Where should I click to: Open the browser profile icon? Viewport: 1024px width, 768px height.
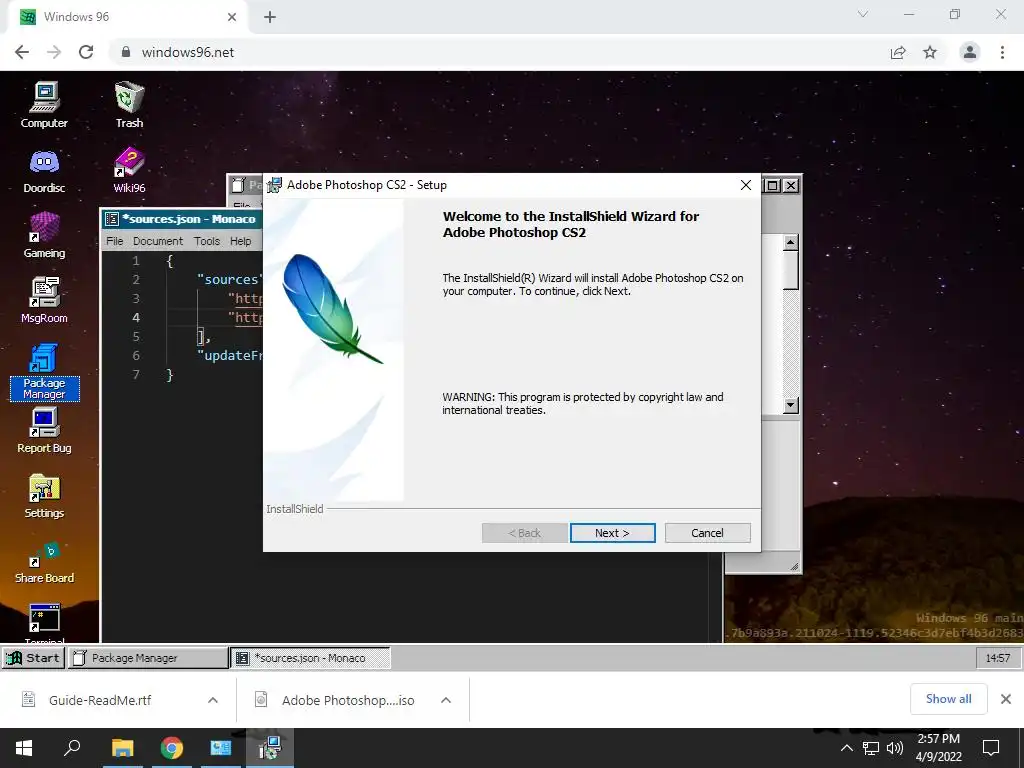click(x=970, y=52)
